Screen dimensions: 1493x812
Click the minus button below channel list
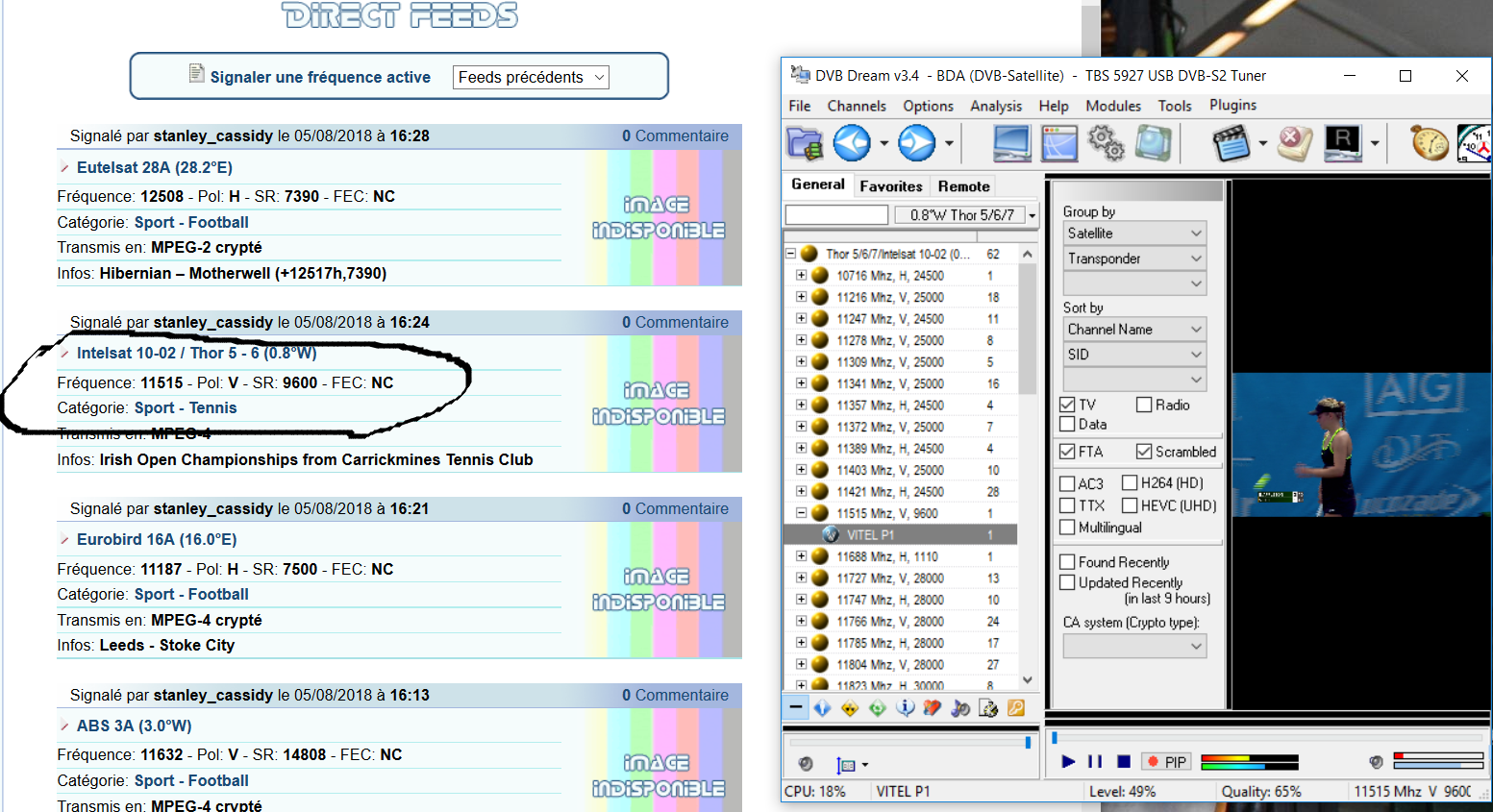point(796,708)
